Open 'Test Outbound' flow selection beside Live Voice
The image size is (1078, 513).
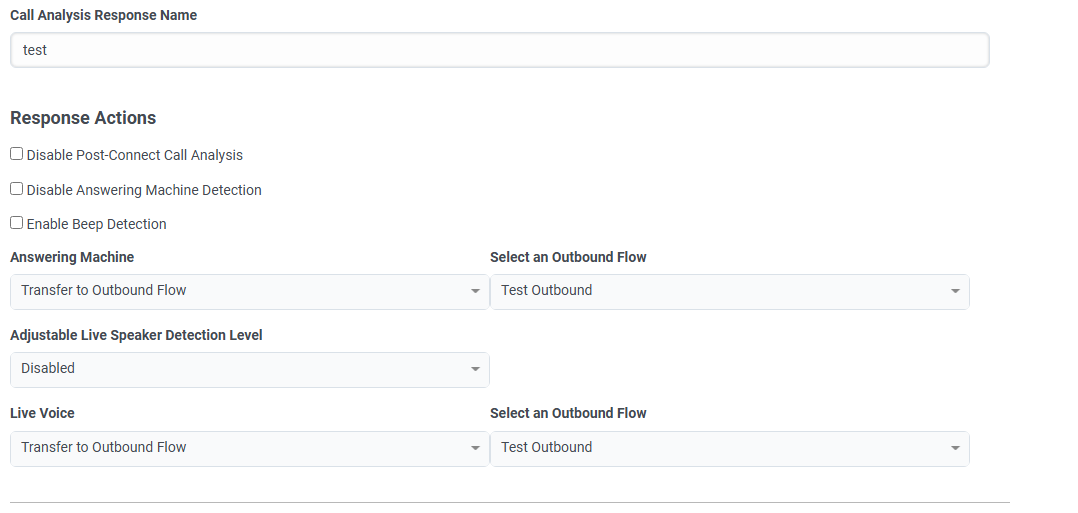point(720,448)
